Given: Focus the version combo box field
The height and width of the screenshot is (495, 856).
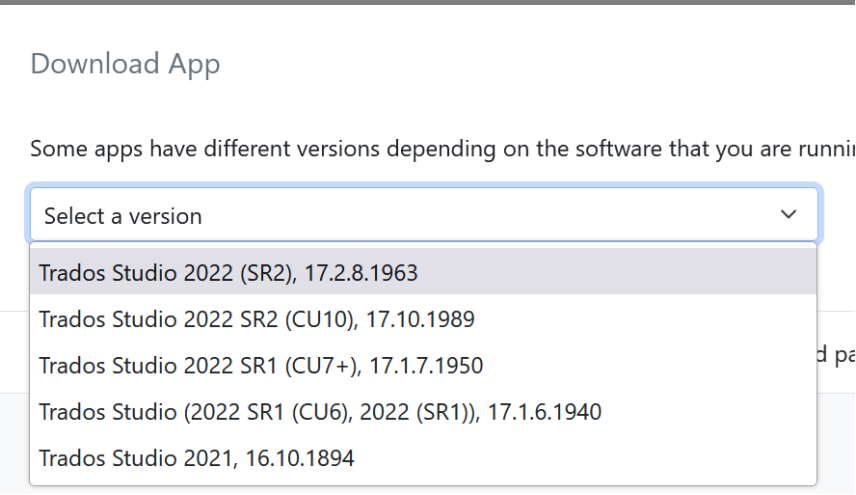Looking at the screenshot, I should (x=424, y=215).
